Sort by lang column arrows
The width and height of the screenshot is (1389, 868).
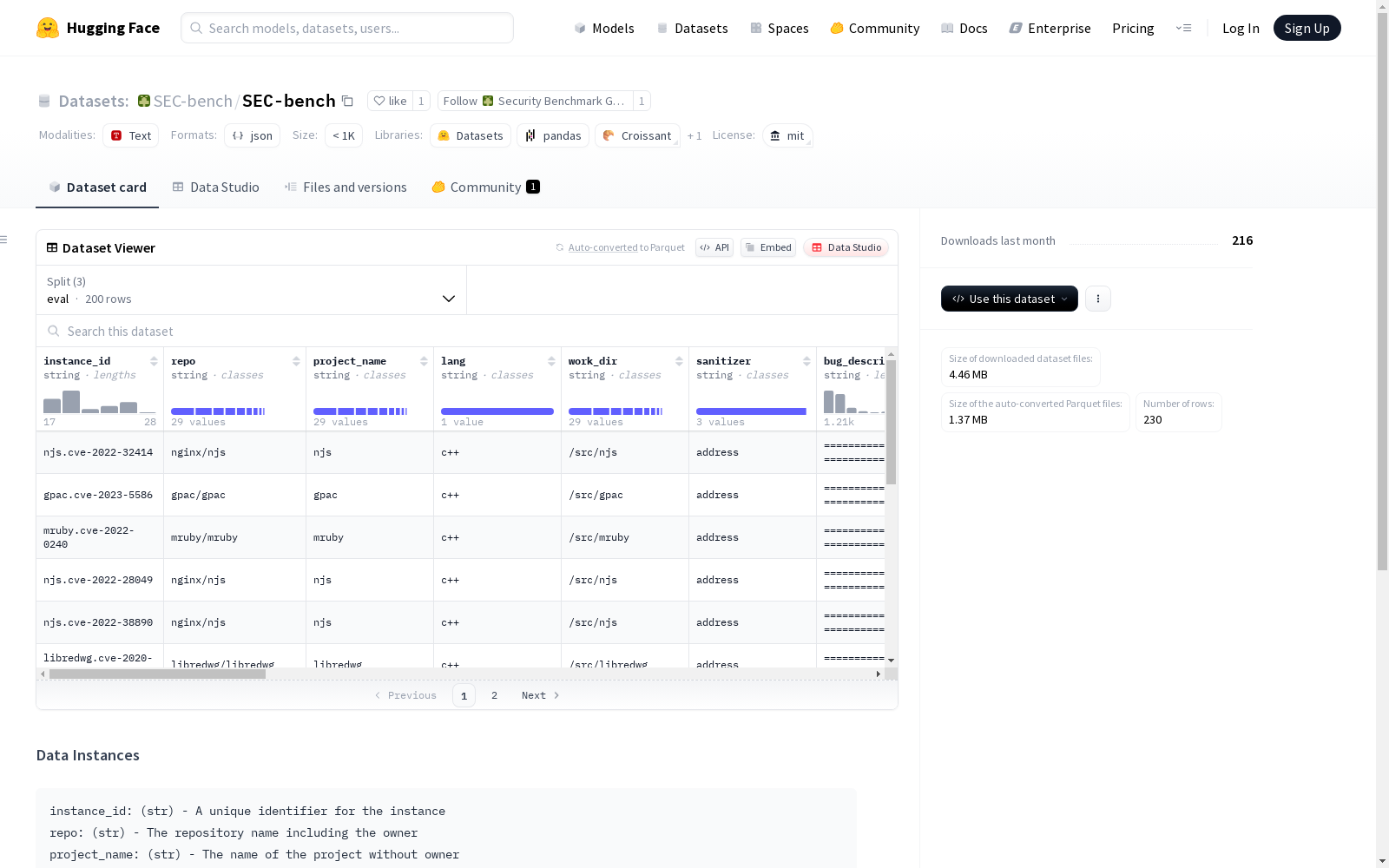click(x=551, y=361)
